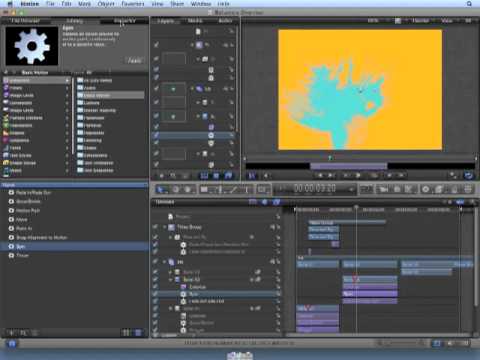This screenshot has width=480, height=360.
Task: Open the canvas color channels pop-up
Action: click(x=398, y=21)
